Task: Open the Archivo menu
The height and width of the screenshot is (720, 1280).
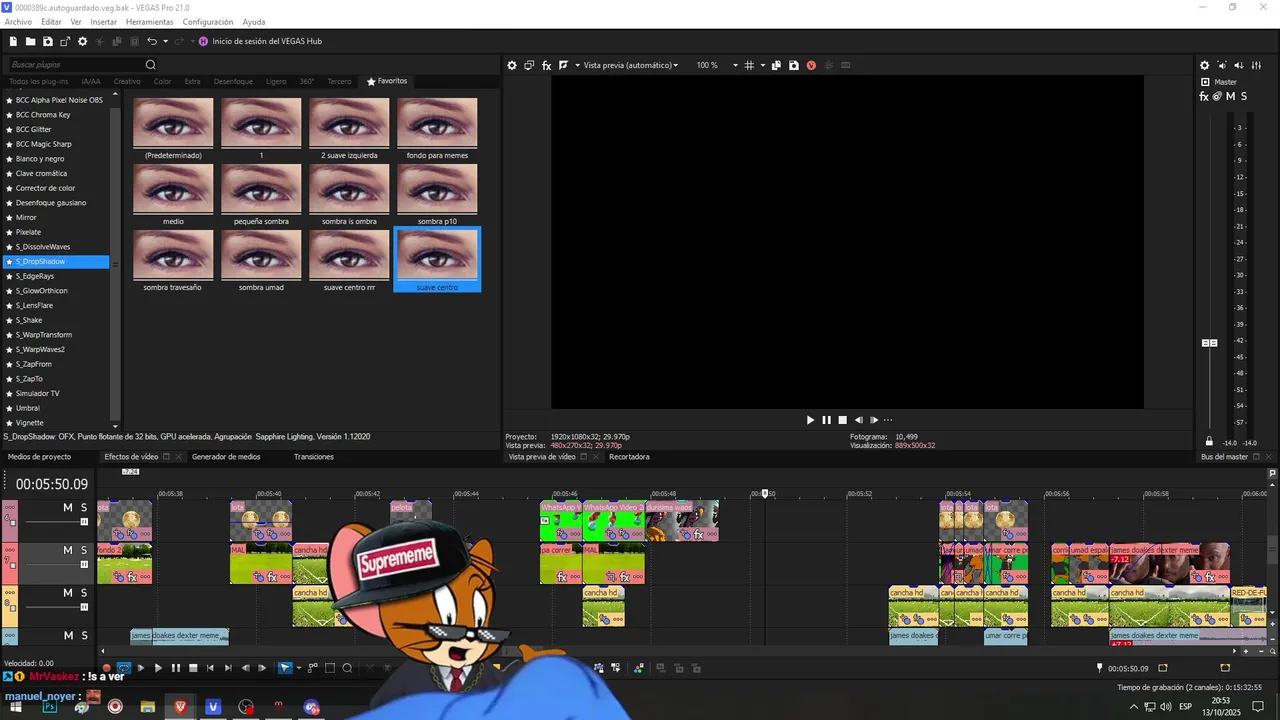Action: (x=18, y=21)
